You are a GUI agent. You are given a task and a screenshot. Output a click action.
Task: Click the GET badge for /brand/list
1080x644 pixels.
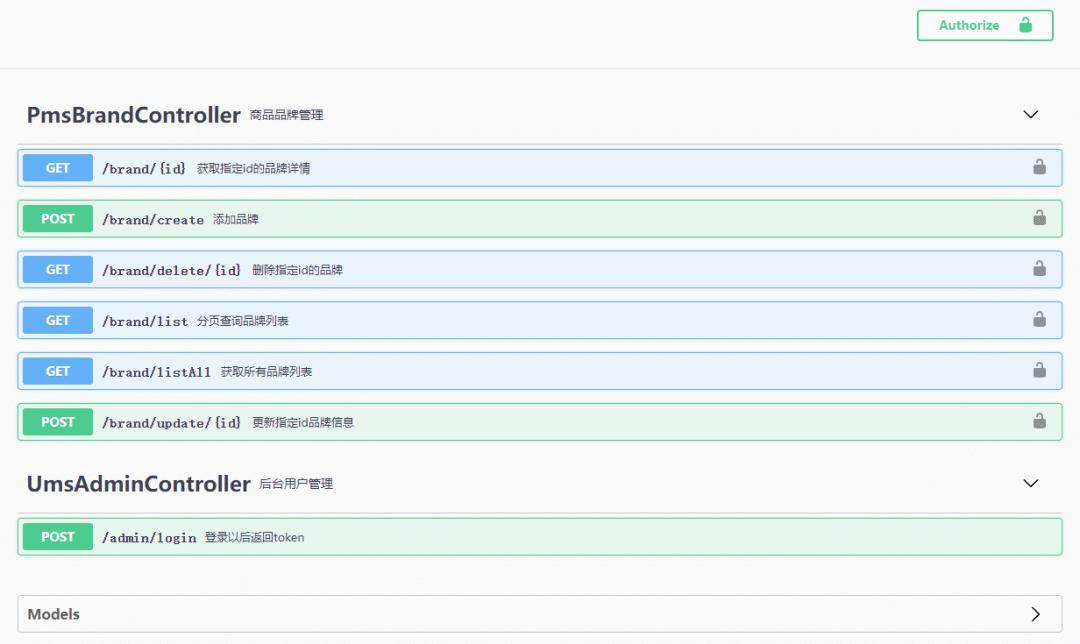(58, 320)
